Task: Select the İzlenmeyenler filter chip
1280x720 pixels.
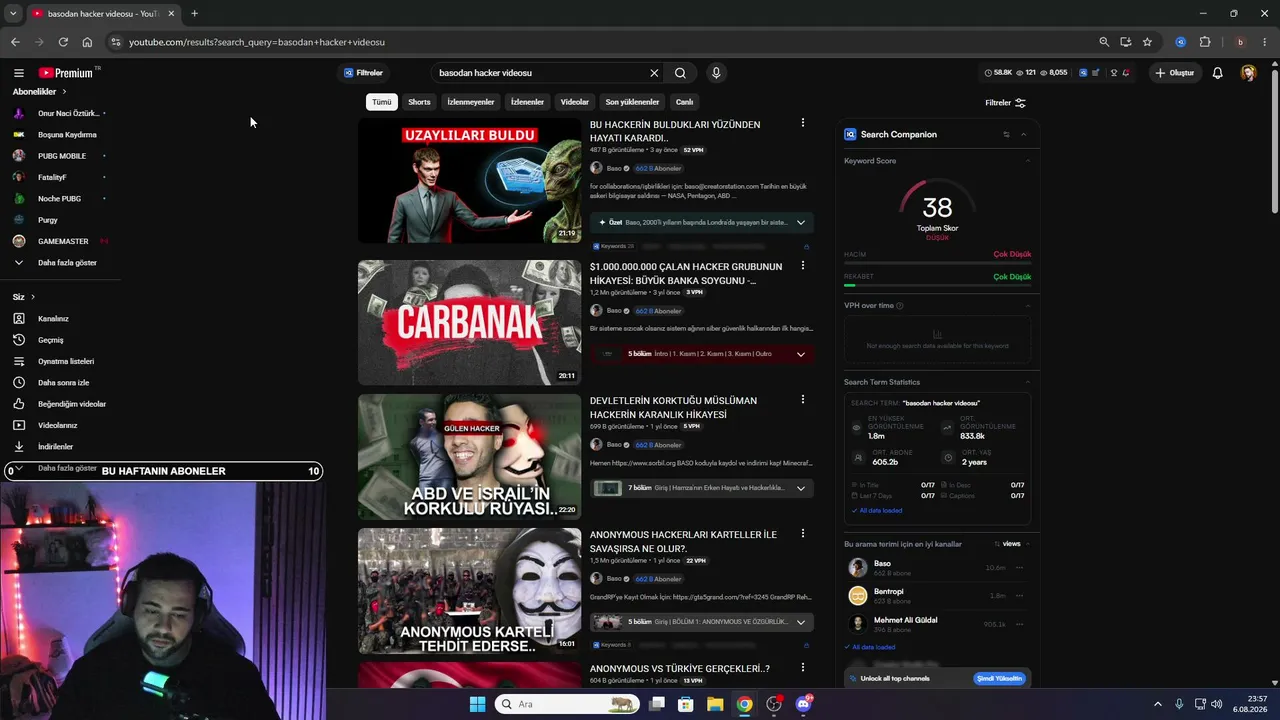Action: 470,102
